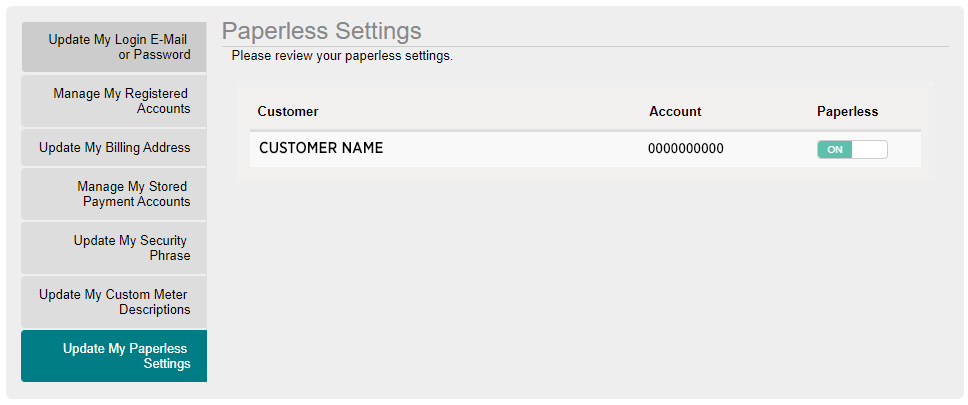The width and height of the screenshot is (968, 405).
Task: Click account number 0000000000
Action: point(685,149)
